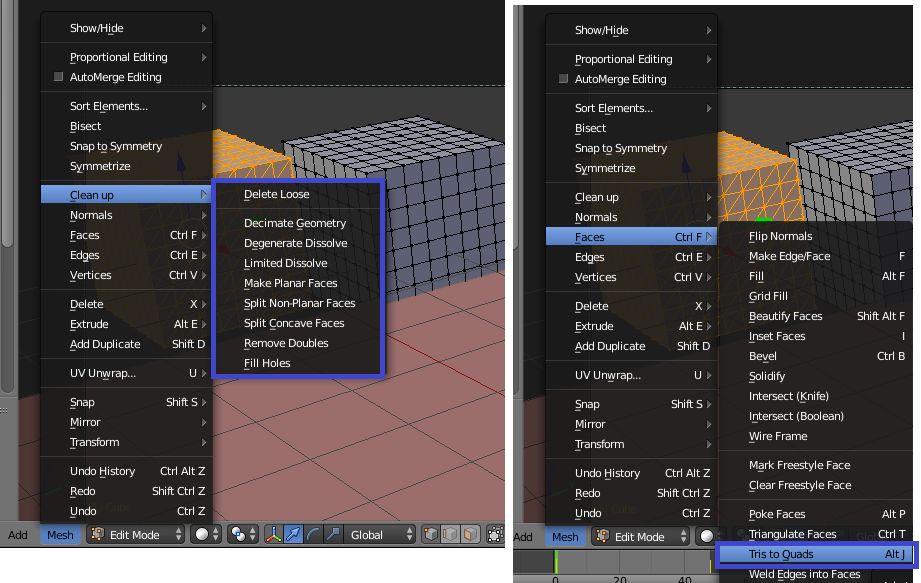Select the scale manipulator icon, left toolbar
This screenshot has height=583, width=921.
(x=333, y=535)
